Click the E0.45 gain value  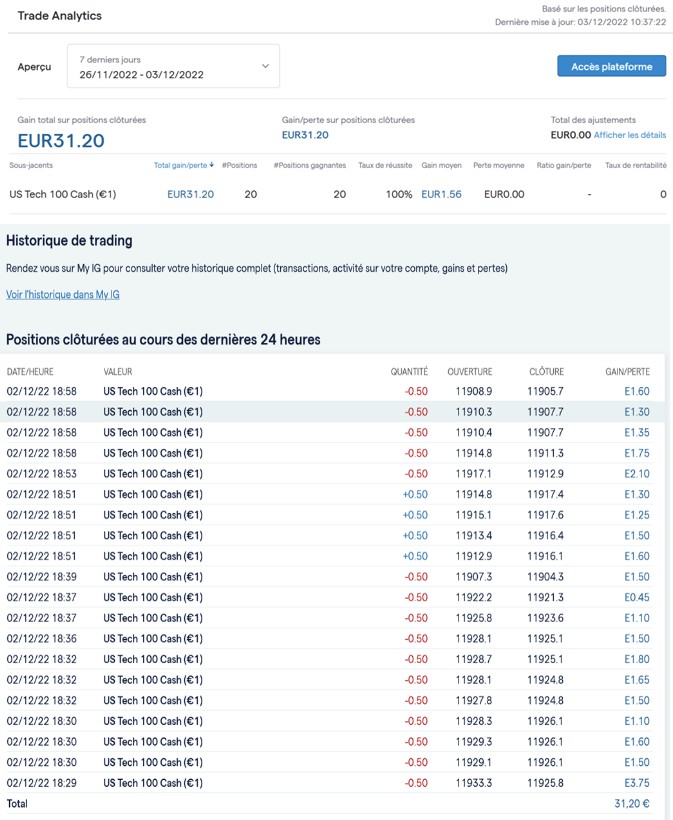coord(636,597)
